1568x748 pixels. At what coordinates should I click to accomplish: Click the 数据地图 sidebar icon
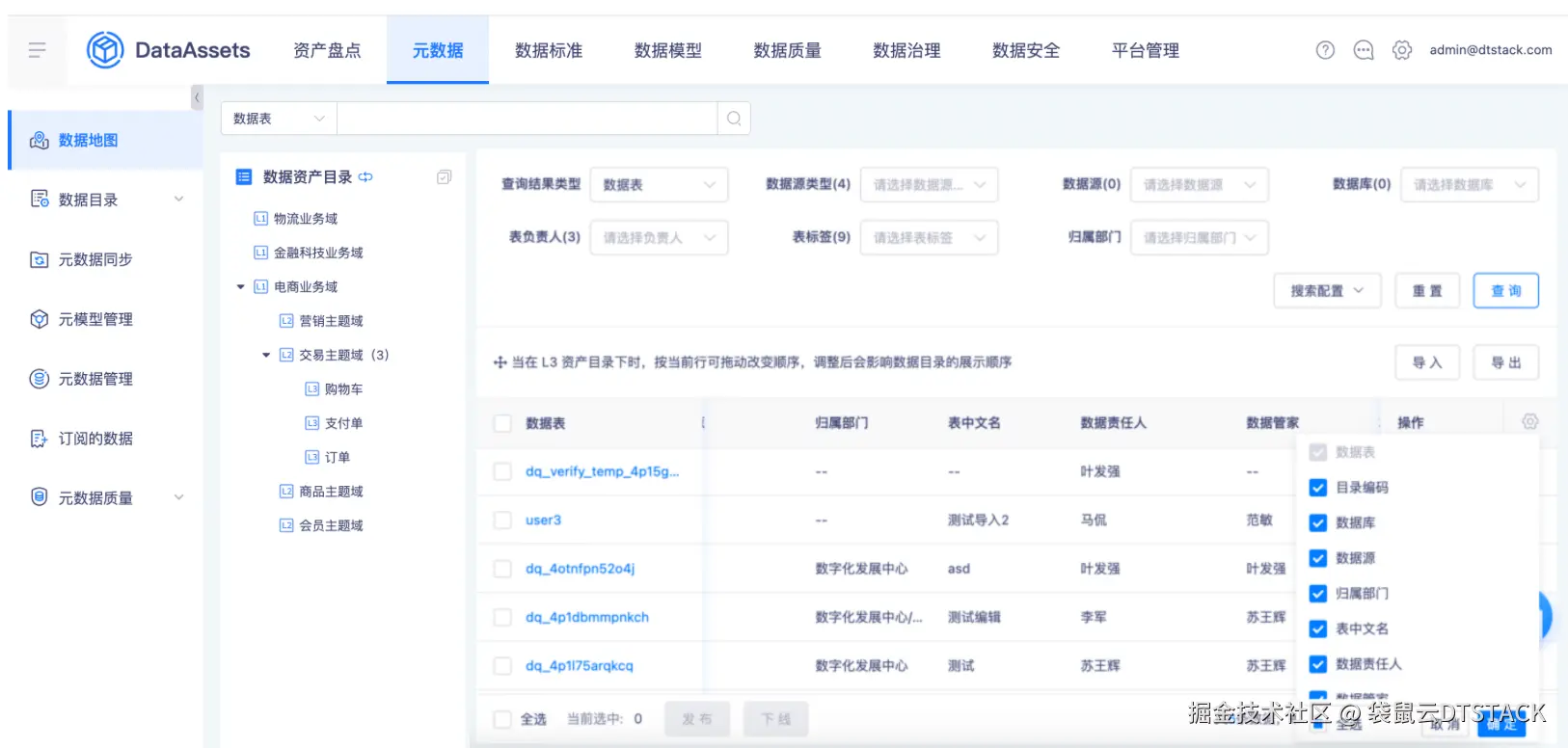(x=40, y=141)
